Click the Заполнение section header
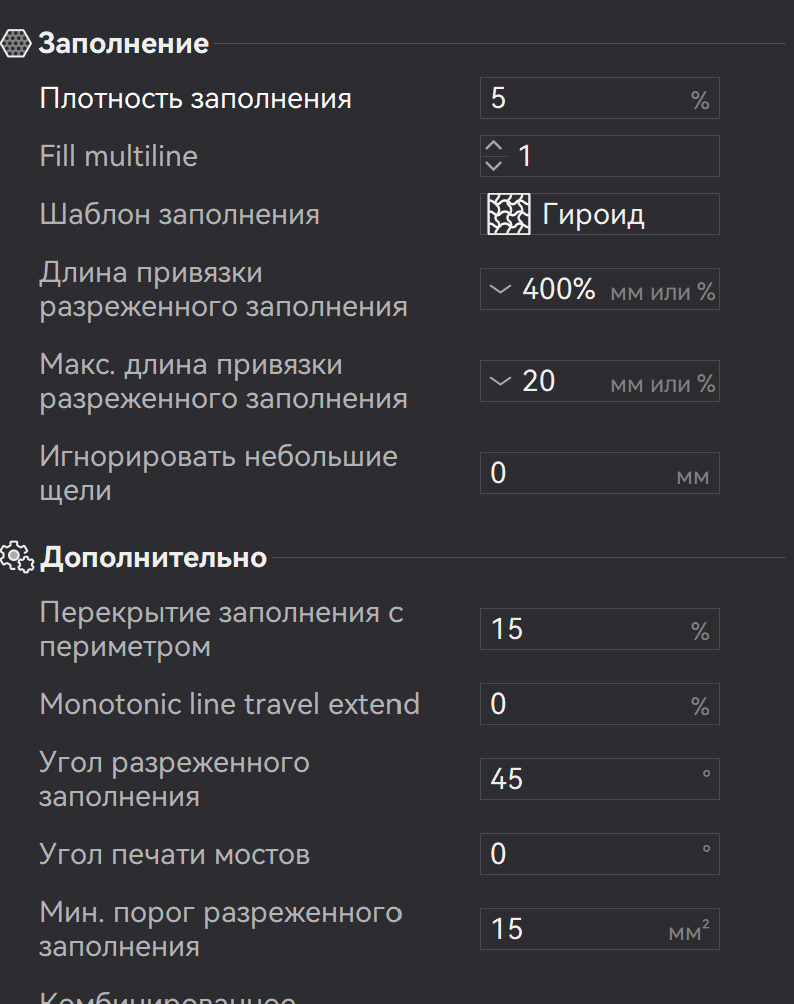This screenshot has height=1004, width=794. click(124, 44)
